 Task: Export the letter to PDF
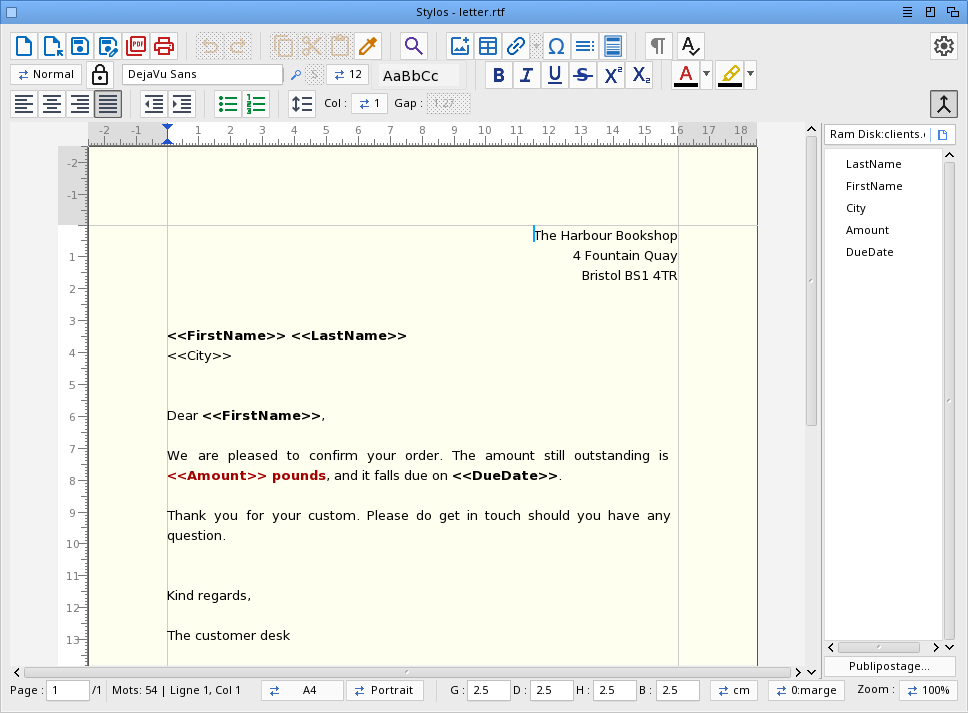coord(136,46)
